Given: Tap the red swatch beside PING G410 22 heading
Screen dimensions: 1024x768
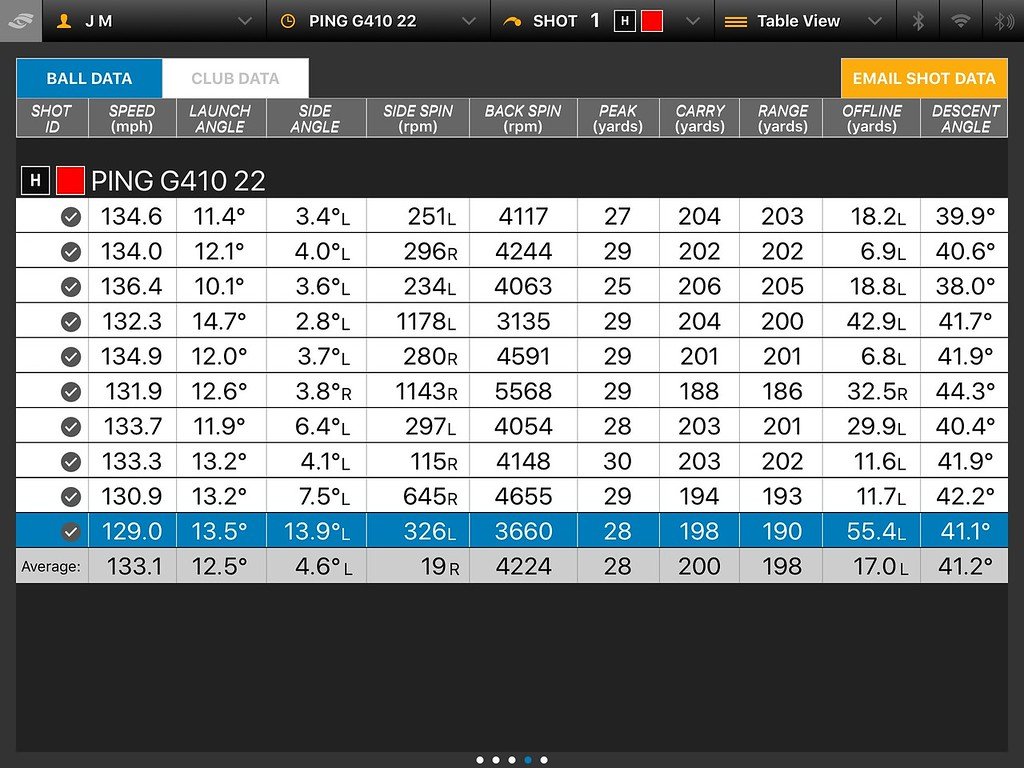Looking at the screenshot, I should [70, 180].
